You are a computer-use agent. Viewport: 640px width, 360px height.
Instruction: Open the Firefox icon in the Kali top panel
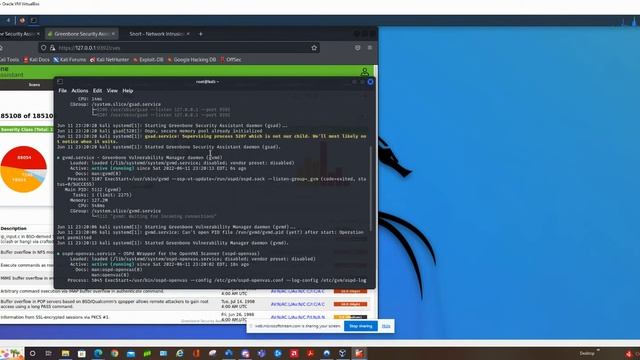(x=22, y=20)
